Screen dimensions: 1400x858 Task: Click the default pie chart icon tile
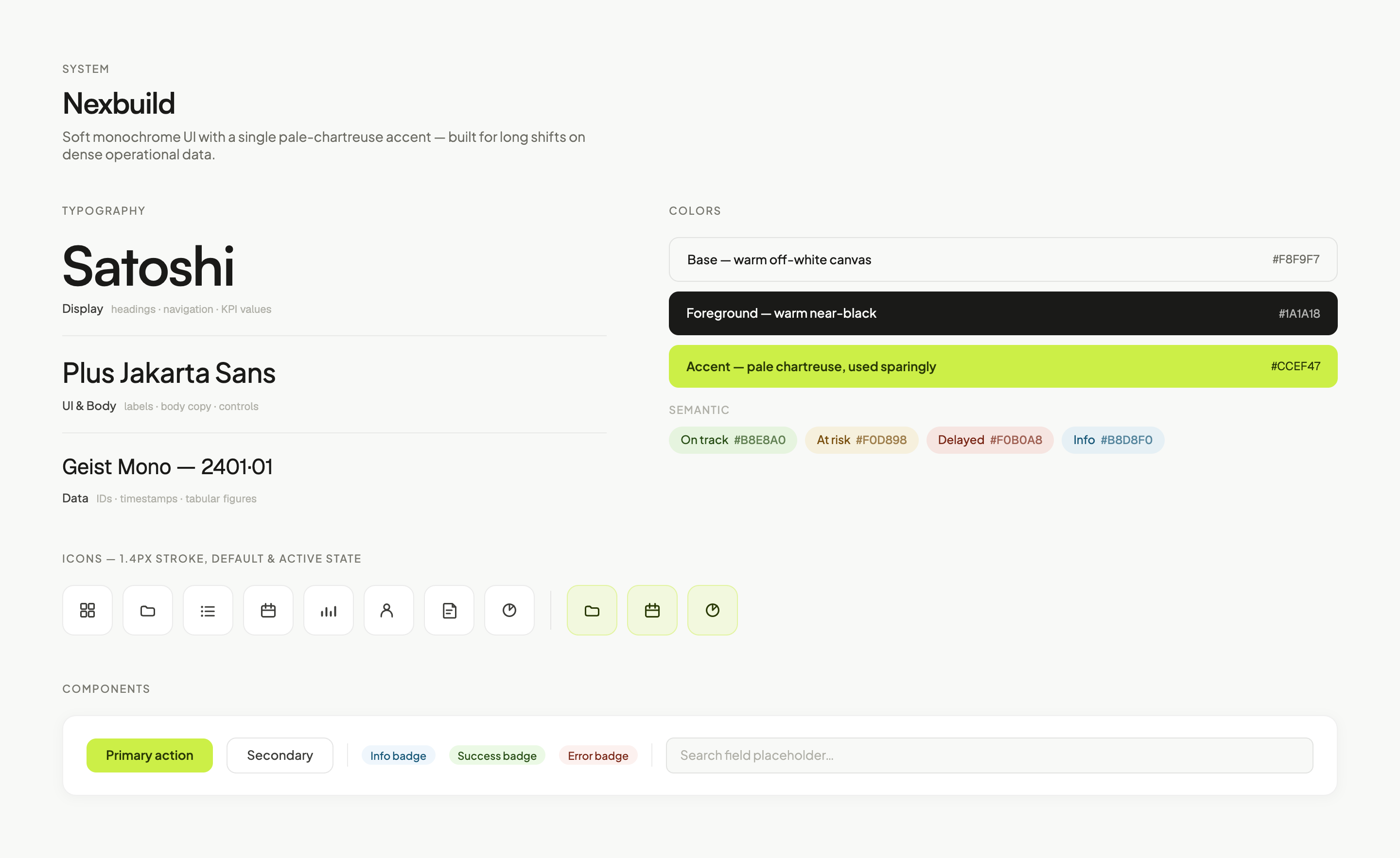pos(509,610)
